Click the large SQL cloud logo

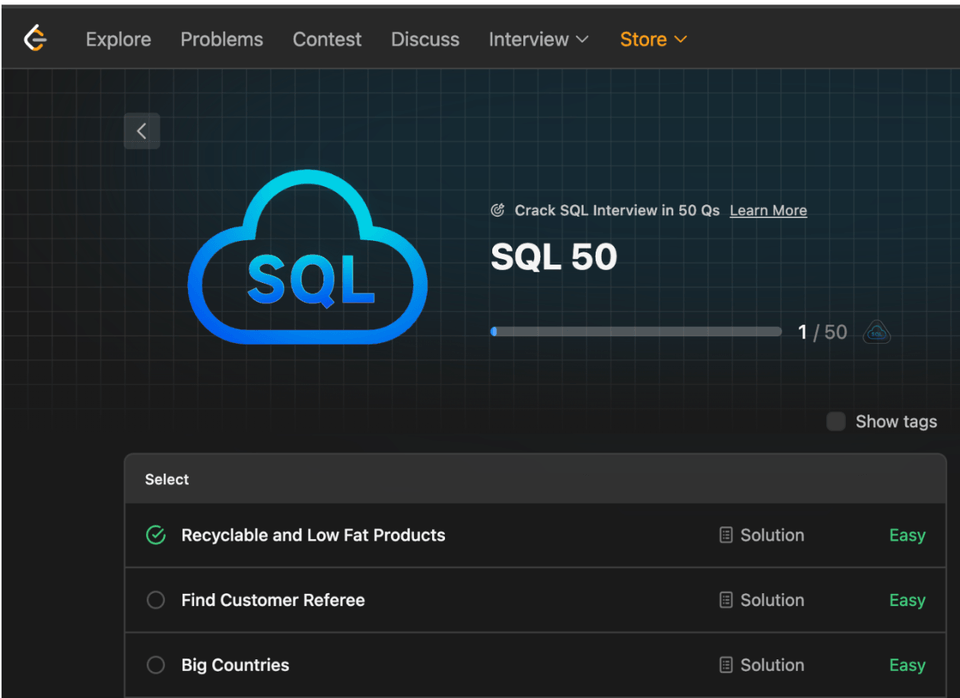pyautogui.click(x=307, y=257)
